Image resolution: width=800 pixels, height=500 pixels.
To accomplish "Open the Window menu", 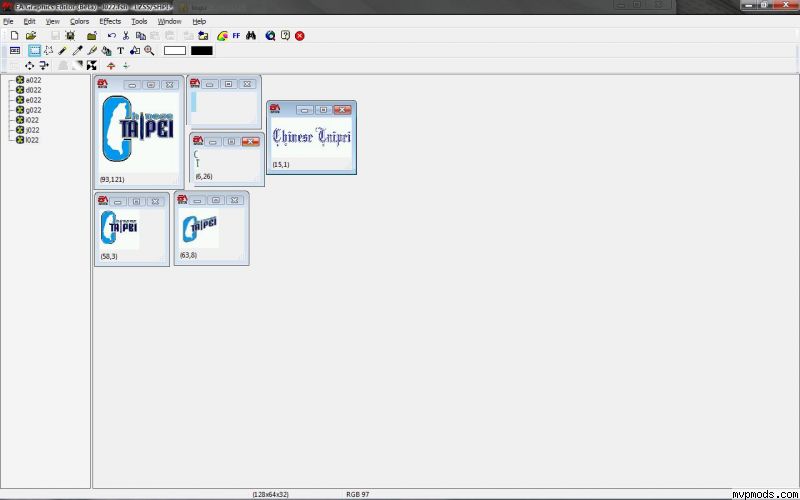I will point(169,21).
